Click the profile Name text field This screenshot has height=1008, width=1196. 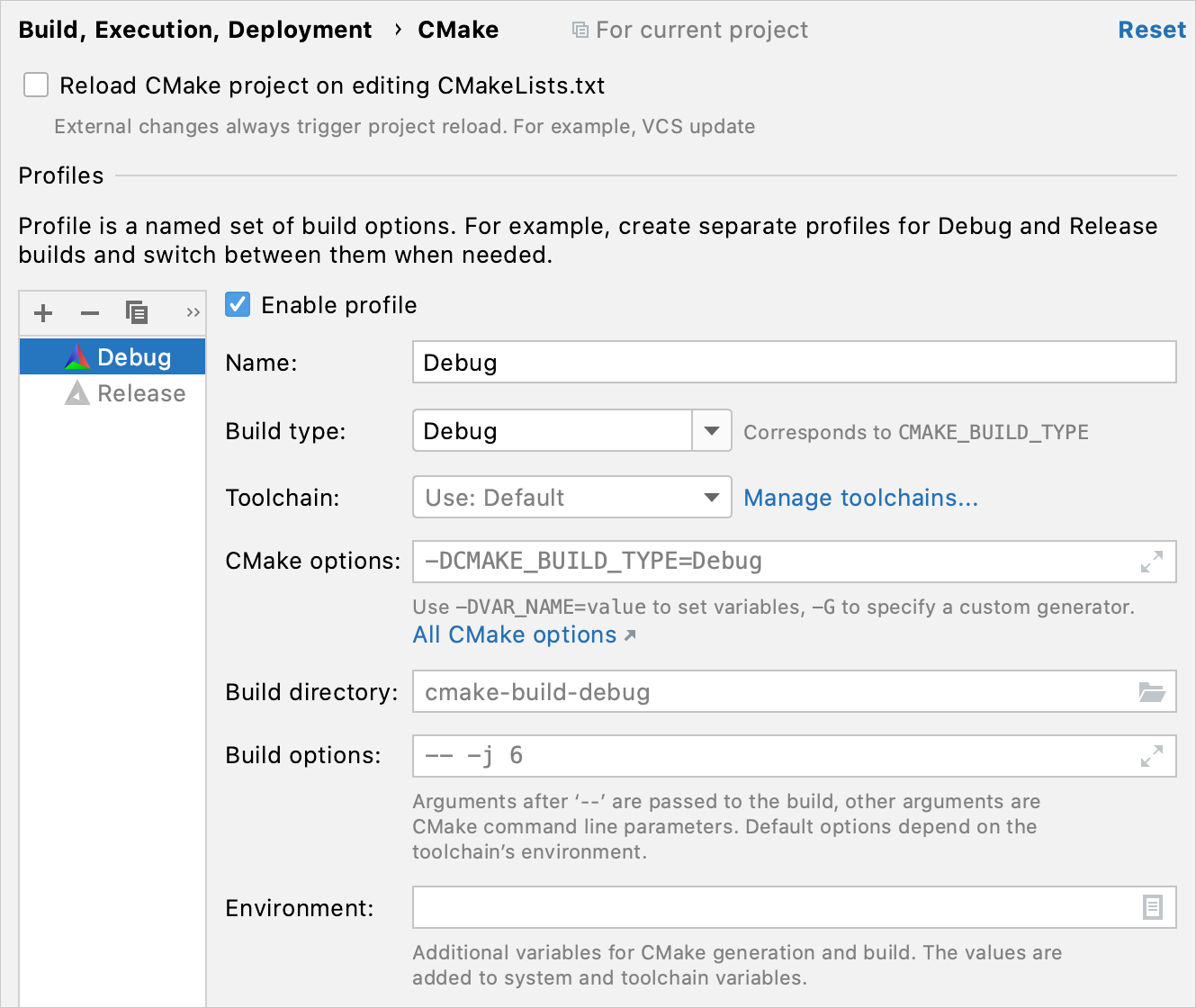[794, 363]
